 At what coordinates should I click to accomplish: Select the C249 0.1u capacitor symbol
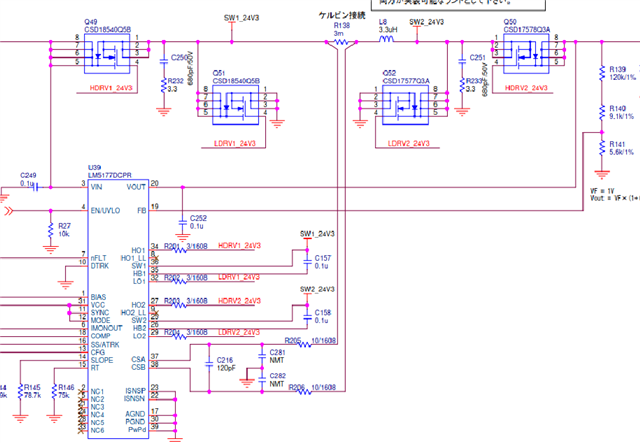coord(36,187)
